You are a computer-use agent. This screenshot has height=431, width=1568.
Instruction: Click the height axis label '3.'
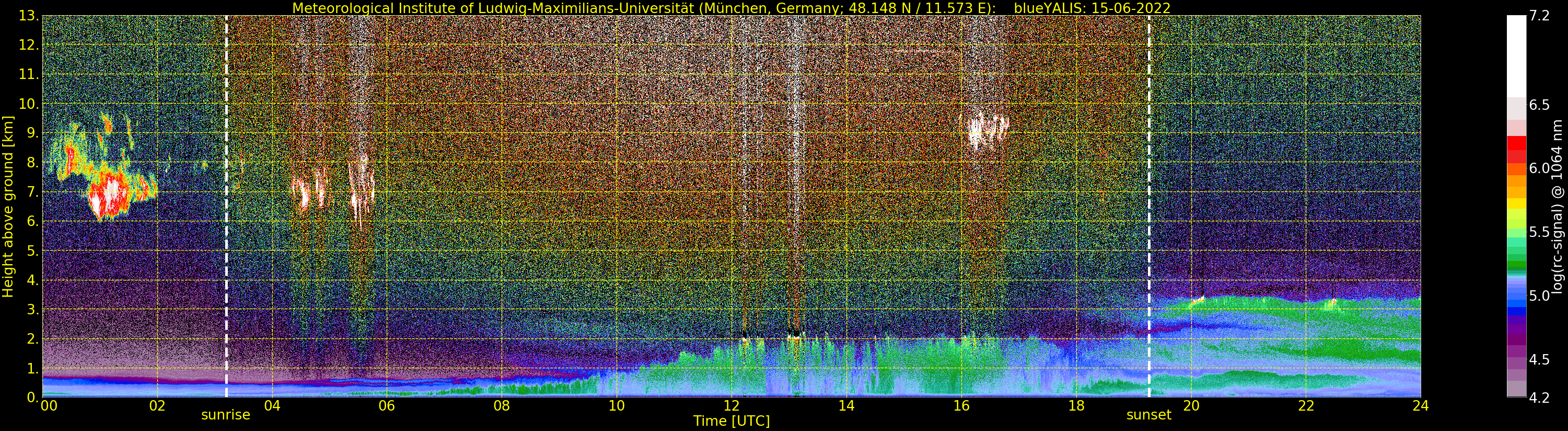click(33, 309)
